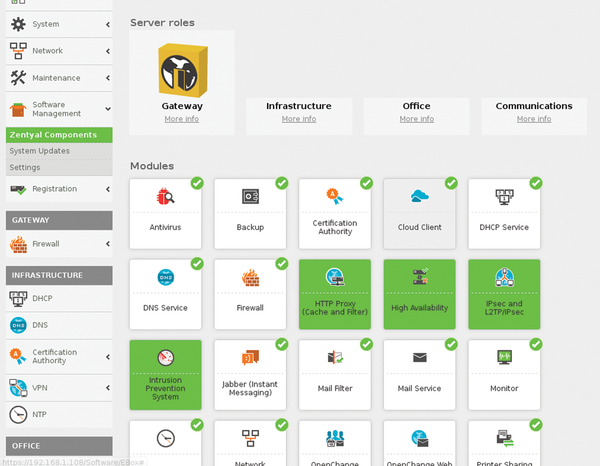Toggle the Cloud Client module checkmark
This screenshot has height=466, width=600.
coord(451,183)
